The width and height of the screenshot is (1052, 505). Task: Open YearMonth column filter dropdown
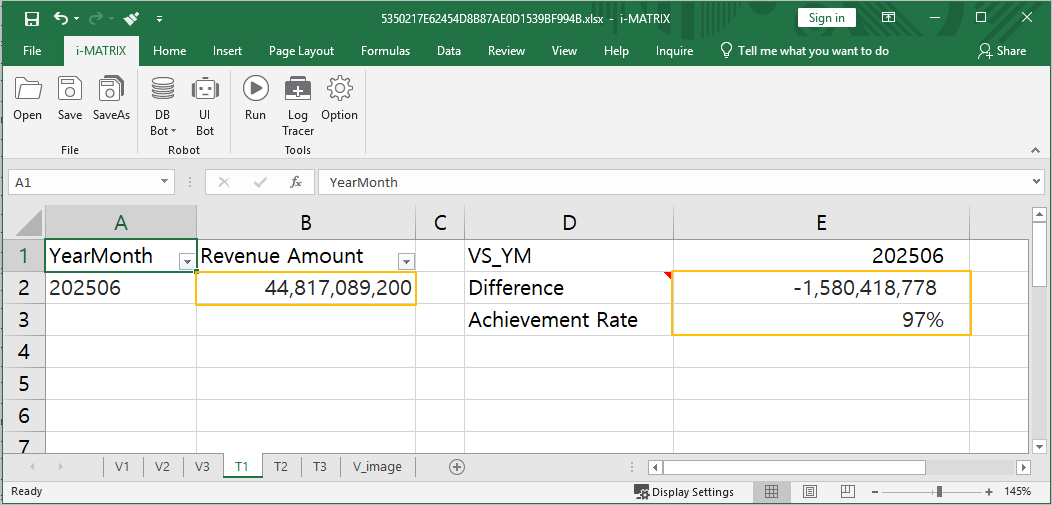click(x=186, y=262)
